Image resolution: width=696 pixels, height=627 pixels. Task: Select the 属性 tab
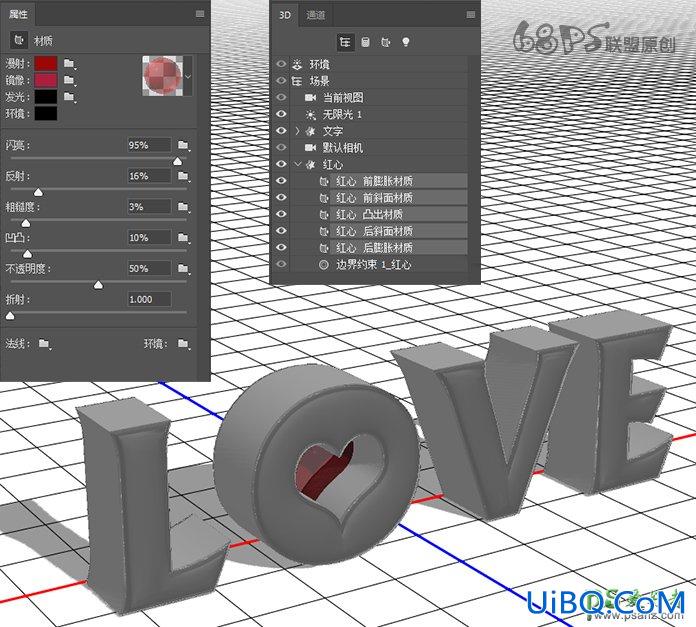(19, 14)
